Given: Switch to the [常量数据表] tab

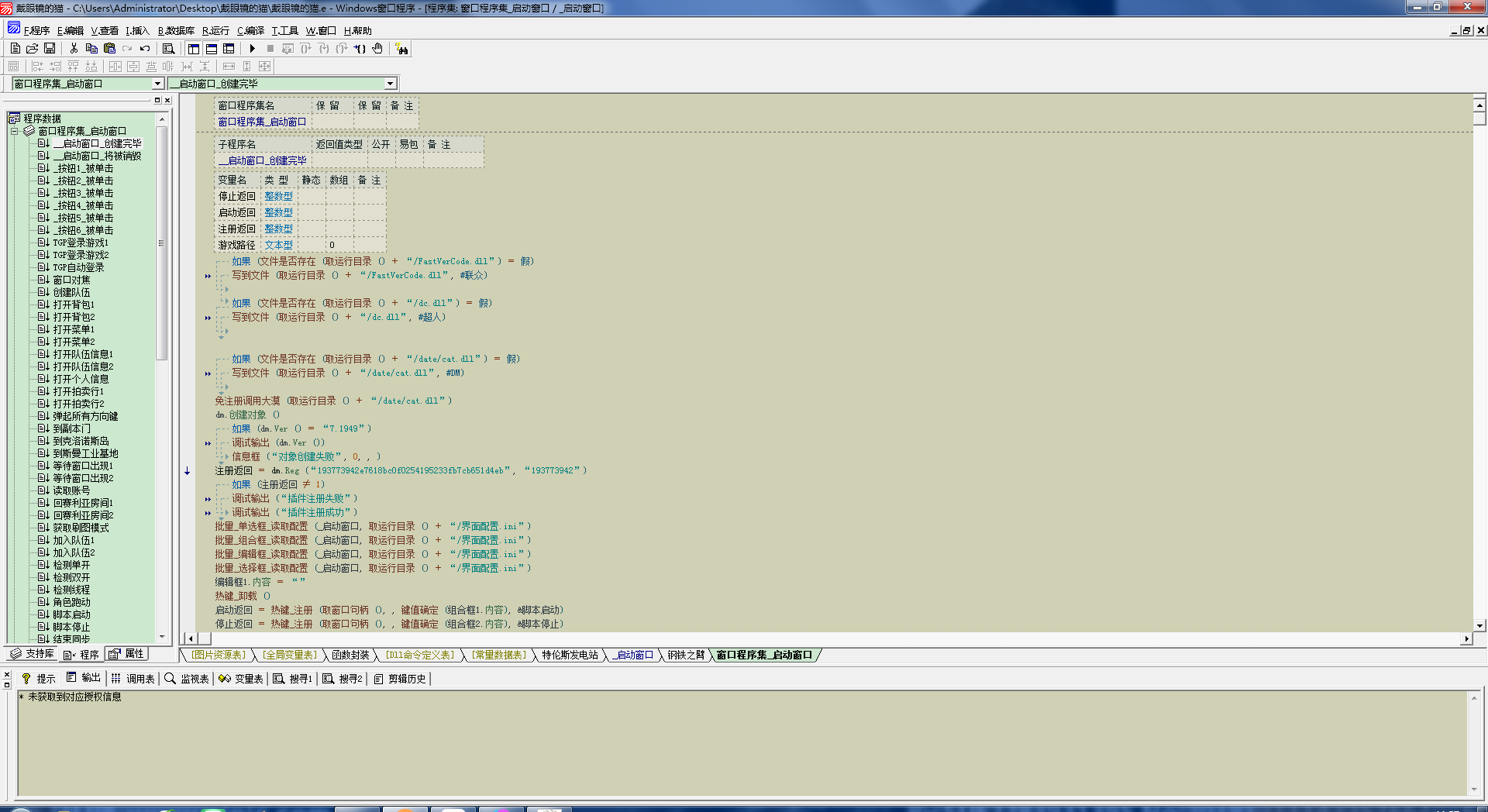Looking at the screenshot, I should click(499, 655).
